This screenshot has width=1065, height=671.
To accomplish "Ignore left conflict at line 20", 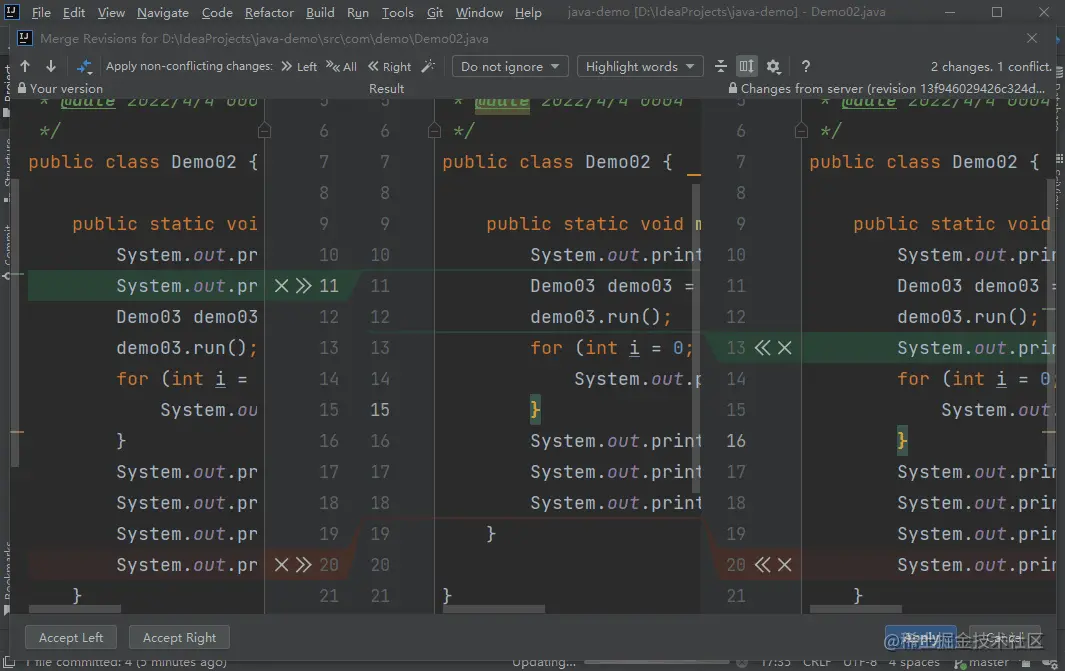I will click(x=281, y=564).
